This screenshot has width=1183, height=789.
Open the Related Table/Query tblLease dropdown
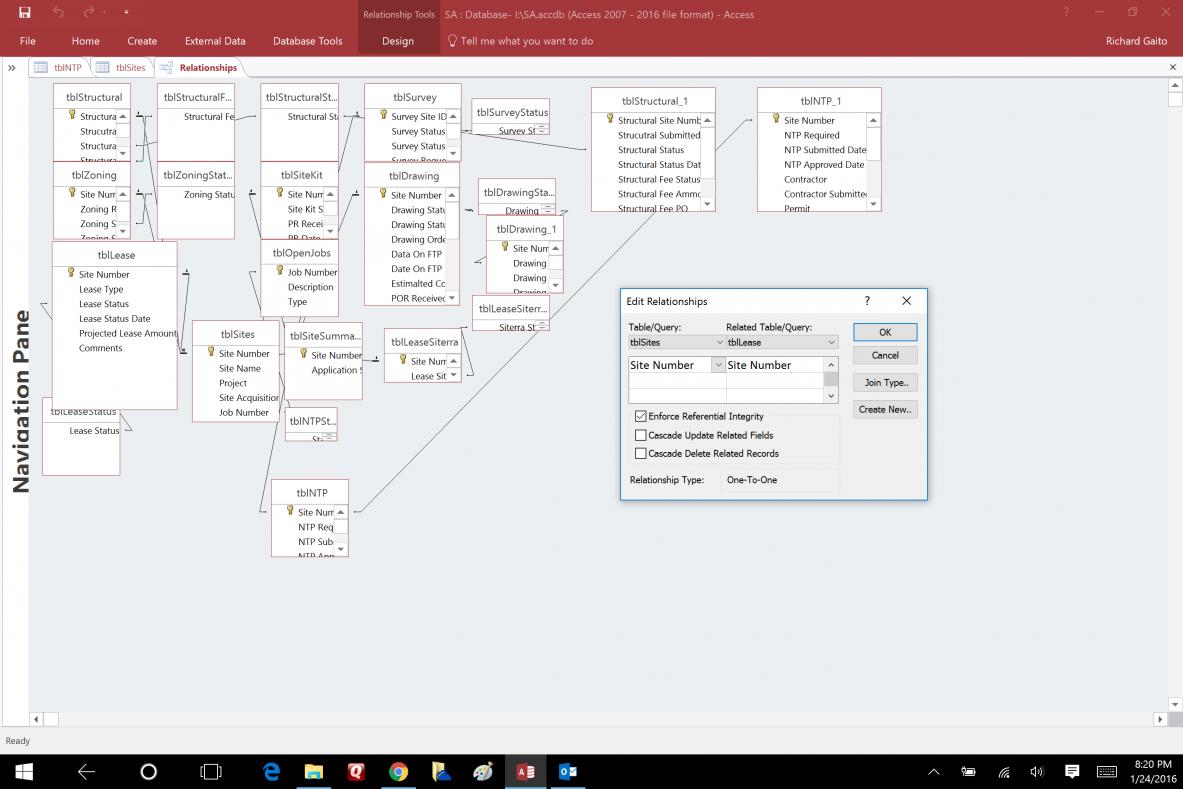click(x=831, y=342)
